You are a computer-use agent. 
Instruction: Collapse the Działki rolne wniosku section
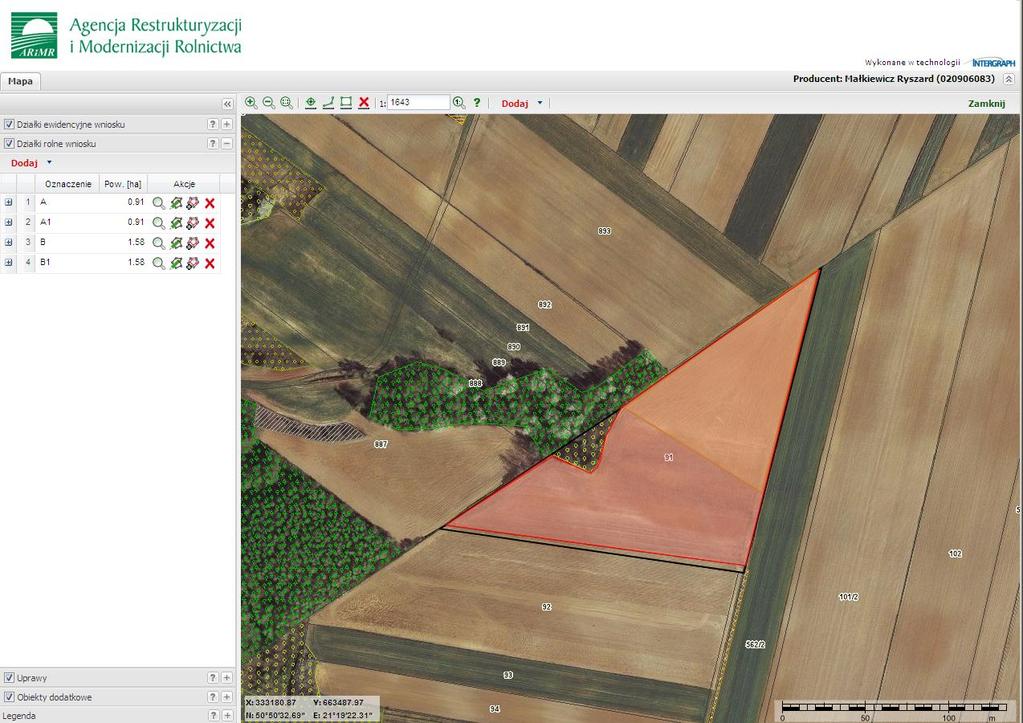pyautogui.click(x=226, y=144)
